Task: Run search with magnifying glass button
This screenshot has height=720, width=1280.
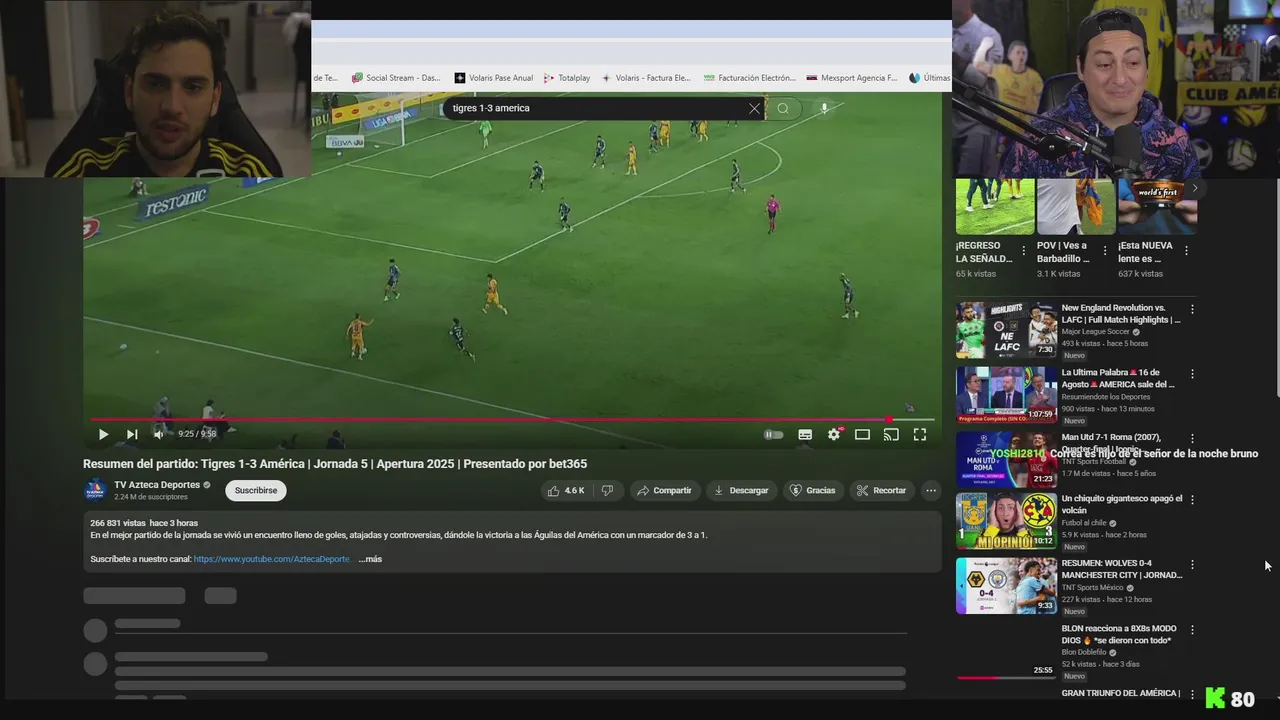Action: [783, 108]
